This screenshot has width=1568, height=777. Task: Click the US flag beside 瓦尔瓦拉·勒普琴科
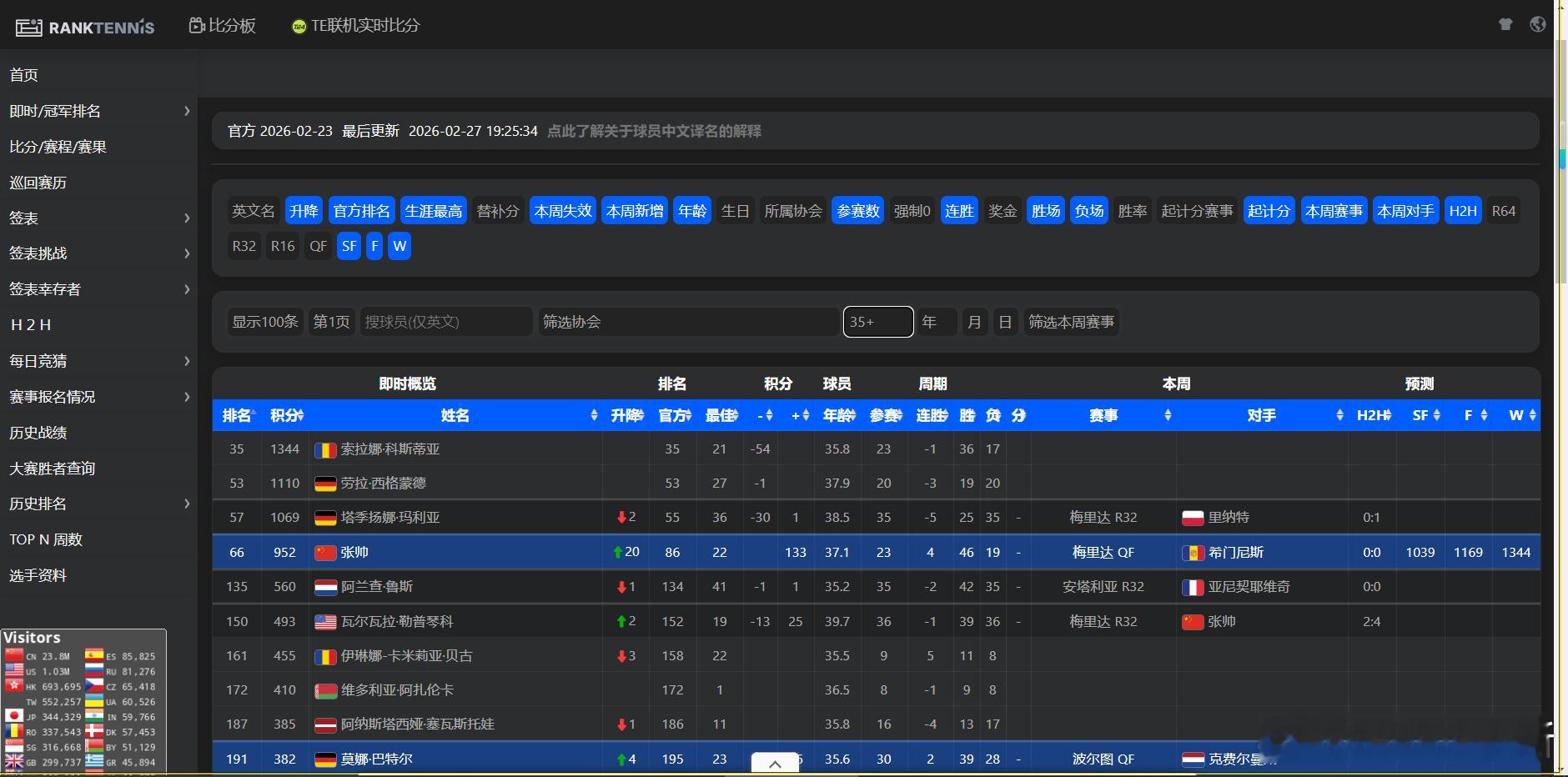325,622
